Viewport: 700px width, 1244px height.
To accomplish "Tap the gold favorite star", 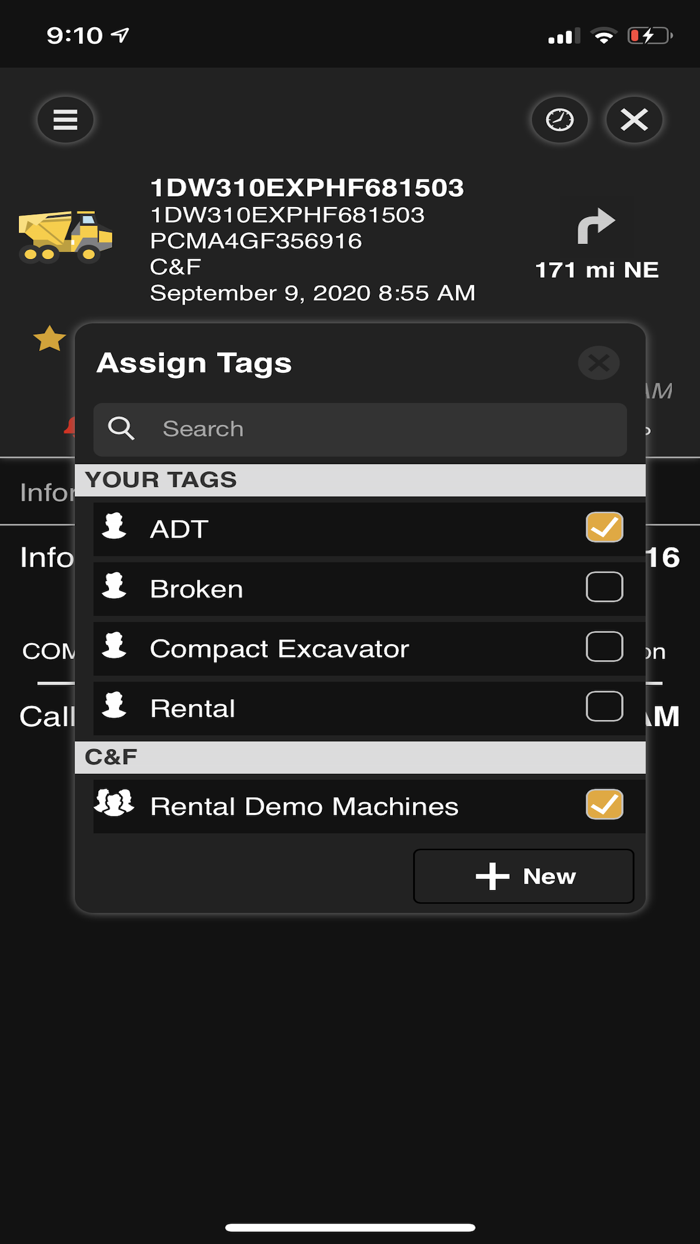I will (49, 339).
